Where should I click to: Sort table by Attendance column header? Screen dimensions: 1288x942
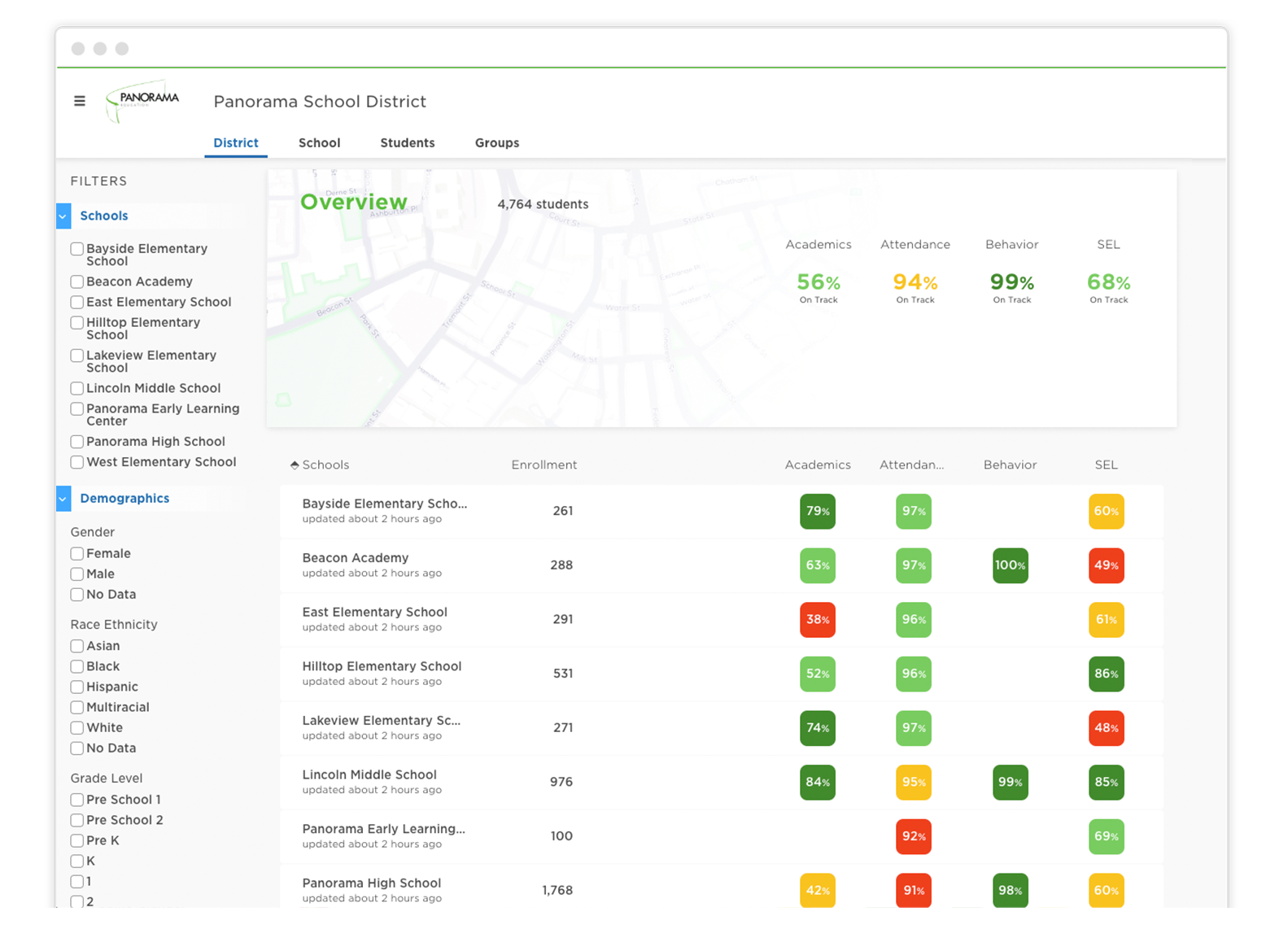(912, 465)
